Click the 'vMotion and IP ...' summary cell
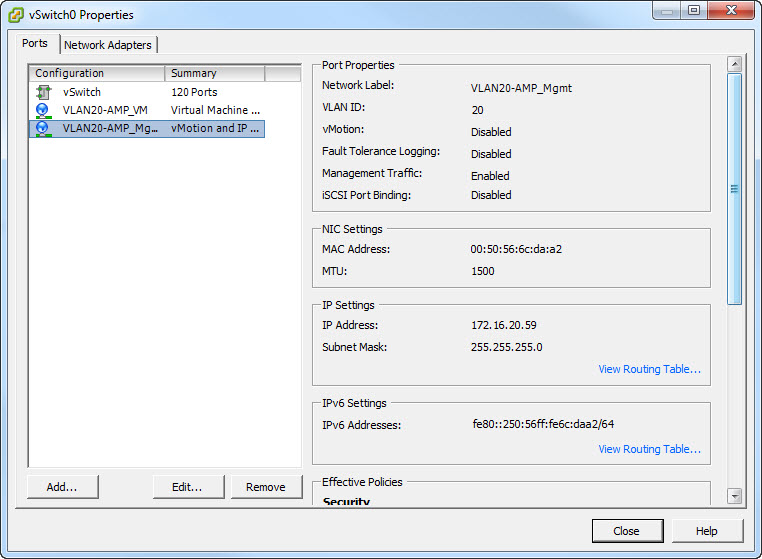This screenshot has width=762, height=559. pos(215,128)
